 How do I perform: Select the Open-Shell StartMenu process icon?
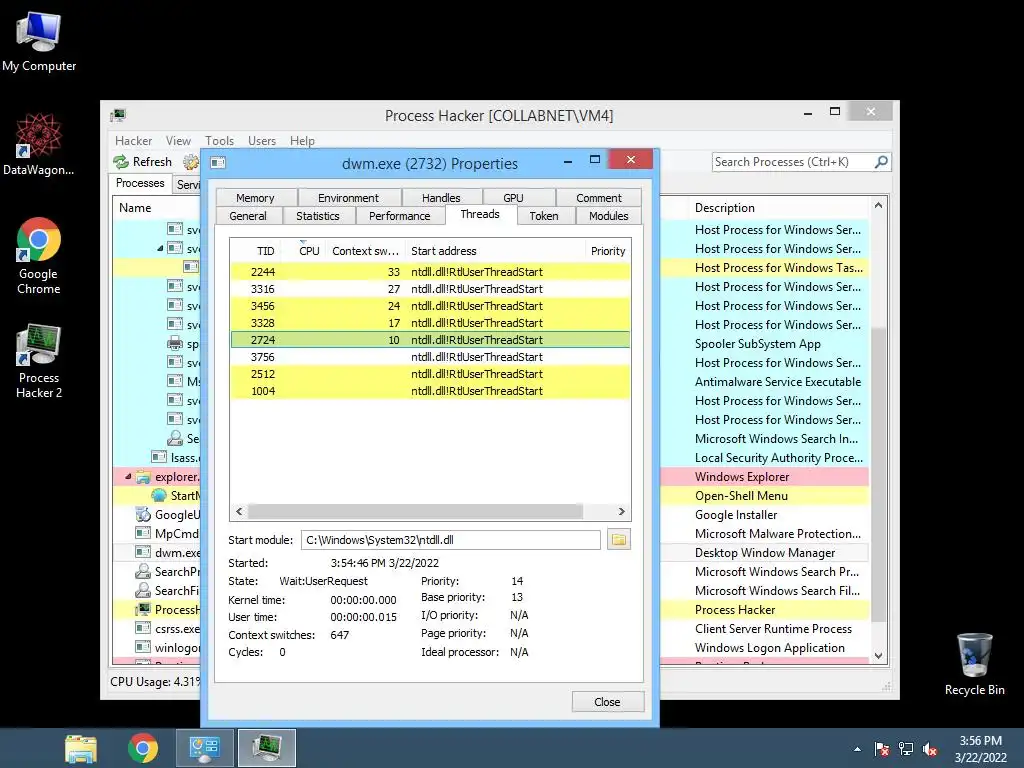click(x=159, y=496)
